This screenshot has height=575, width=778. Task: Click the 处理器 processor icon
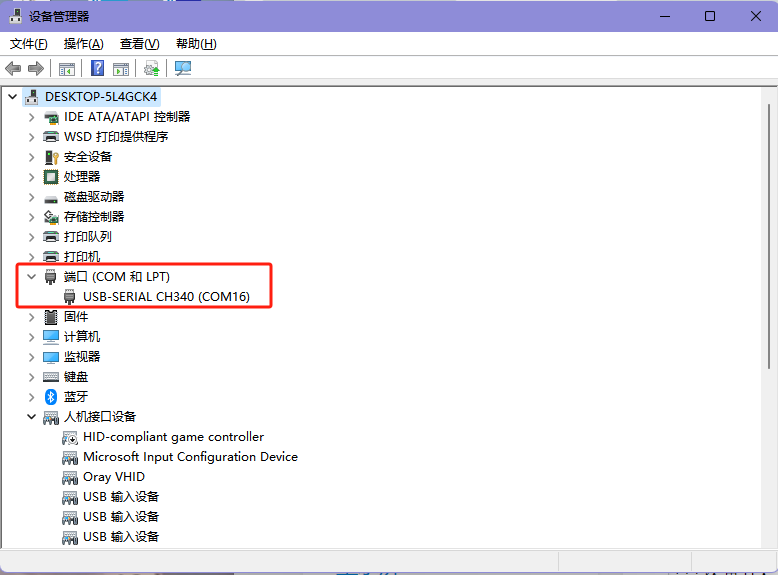point(51,177)
